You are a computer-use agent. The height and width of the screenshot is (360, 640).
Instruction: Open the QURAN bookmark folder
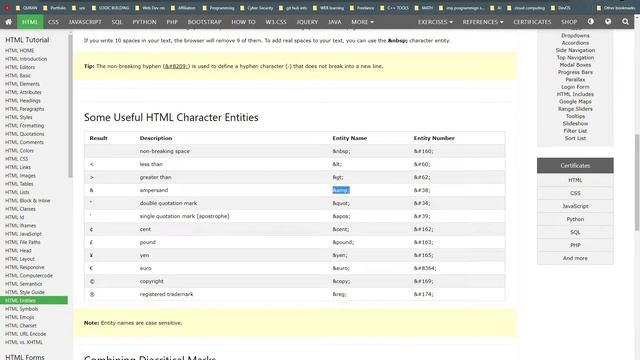click(26, 8)
